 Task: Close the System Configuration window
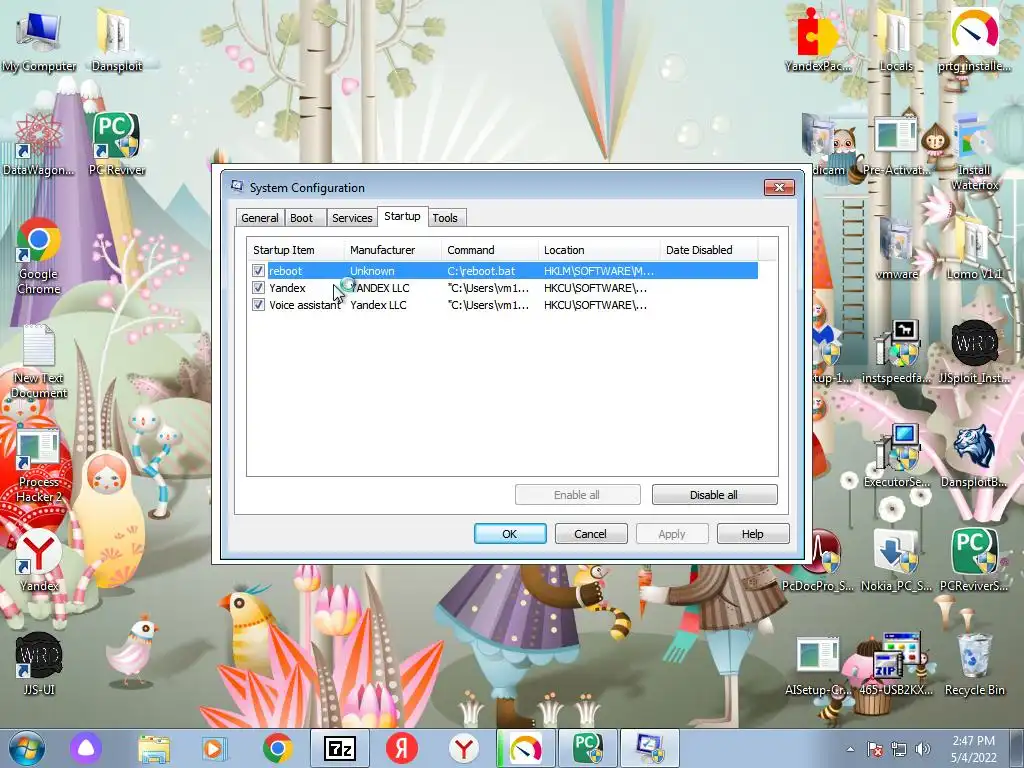pos(779,187)
